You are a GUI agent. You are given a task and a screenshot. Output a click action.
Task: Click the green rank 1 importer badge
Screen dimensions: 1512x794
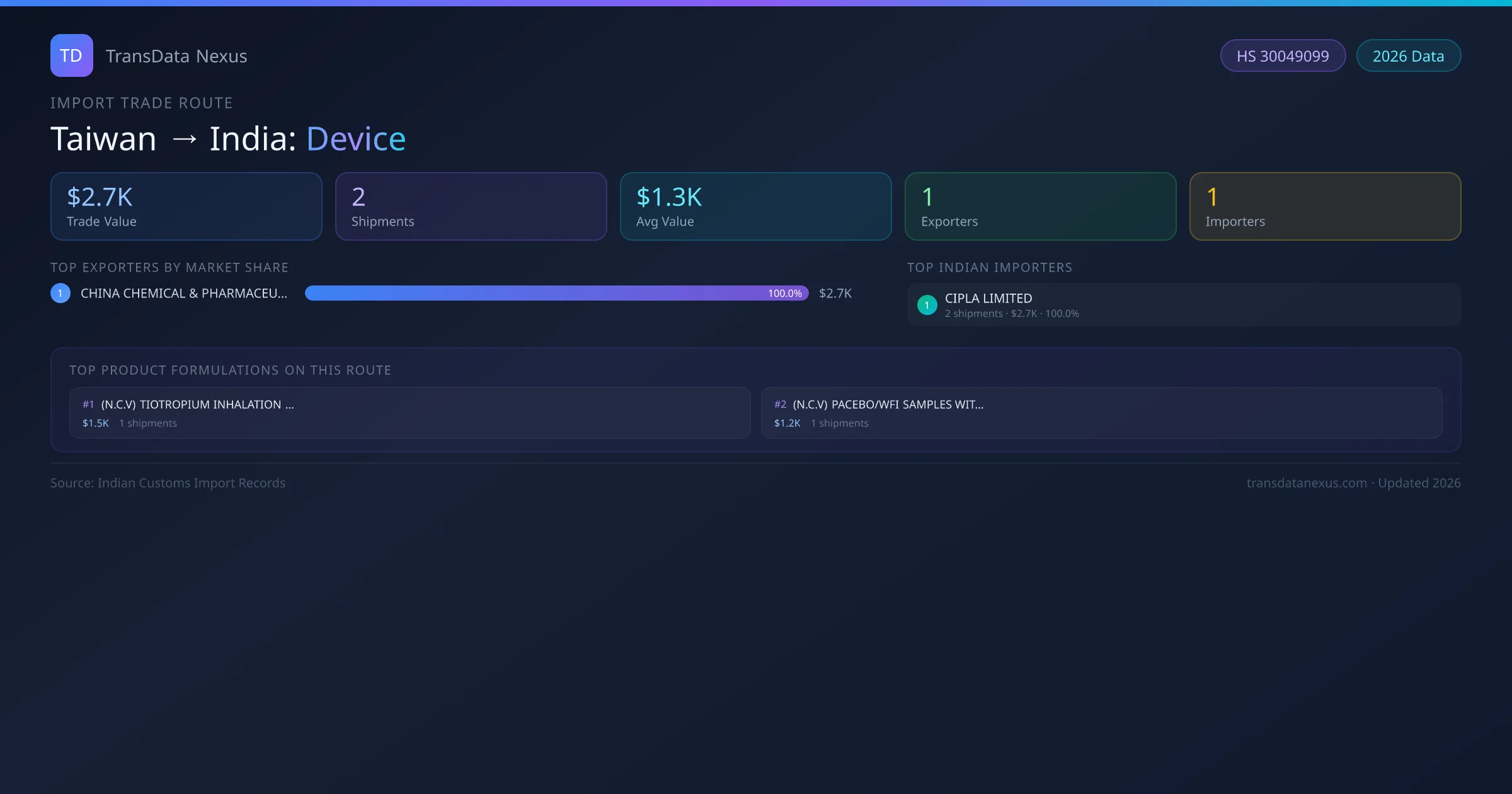click(x=927, y=305)
